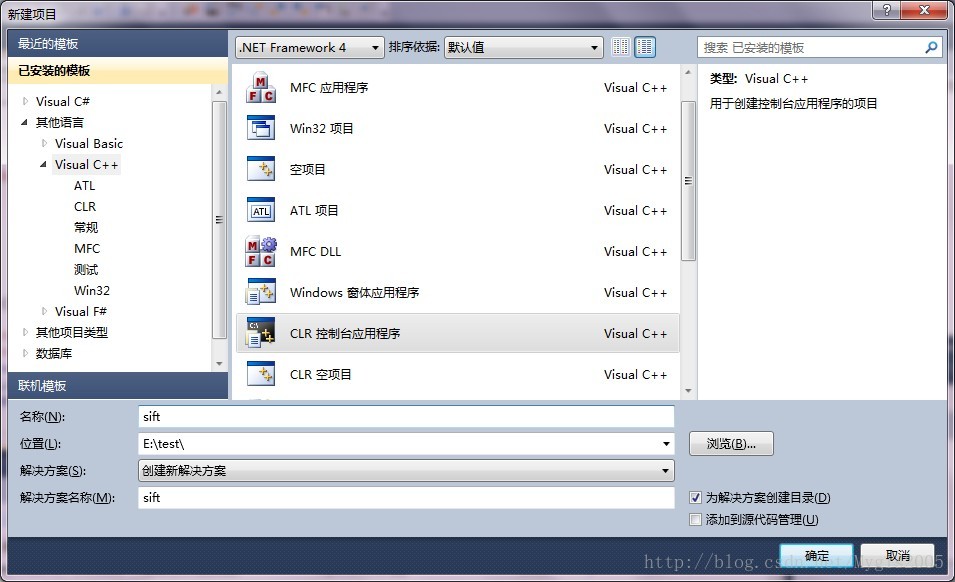Click the search magnifier icon
Screen dimensions: 955x582
[931, 47]
